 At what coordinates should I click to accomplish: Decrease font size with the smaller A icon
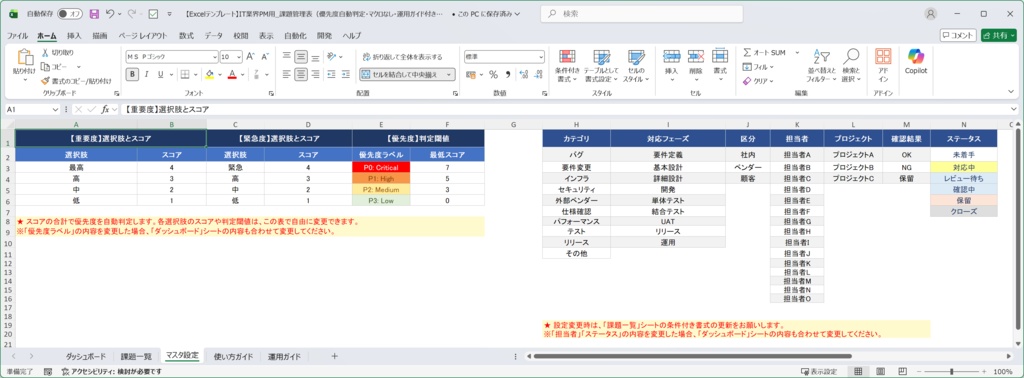click(265, 57)
